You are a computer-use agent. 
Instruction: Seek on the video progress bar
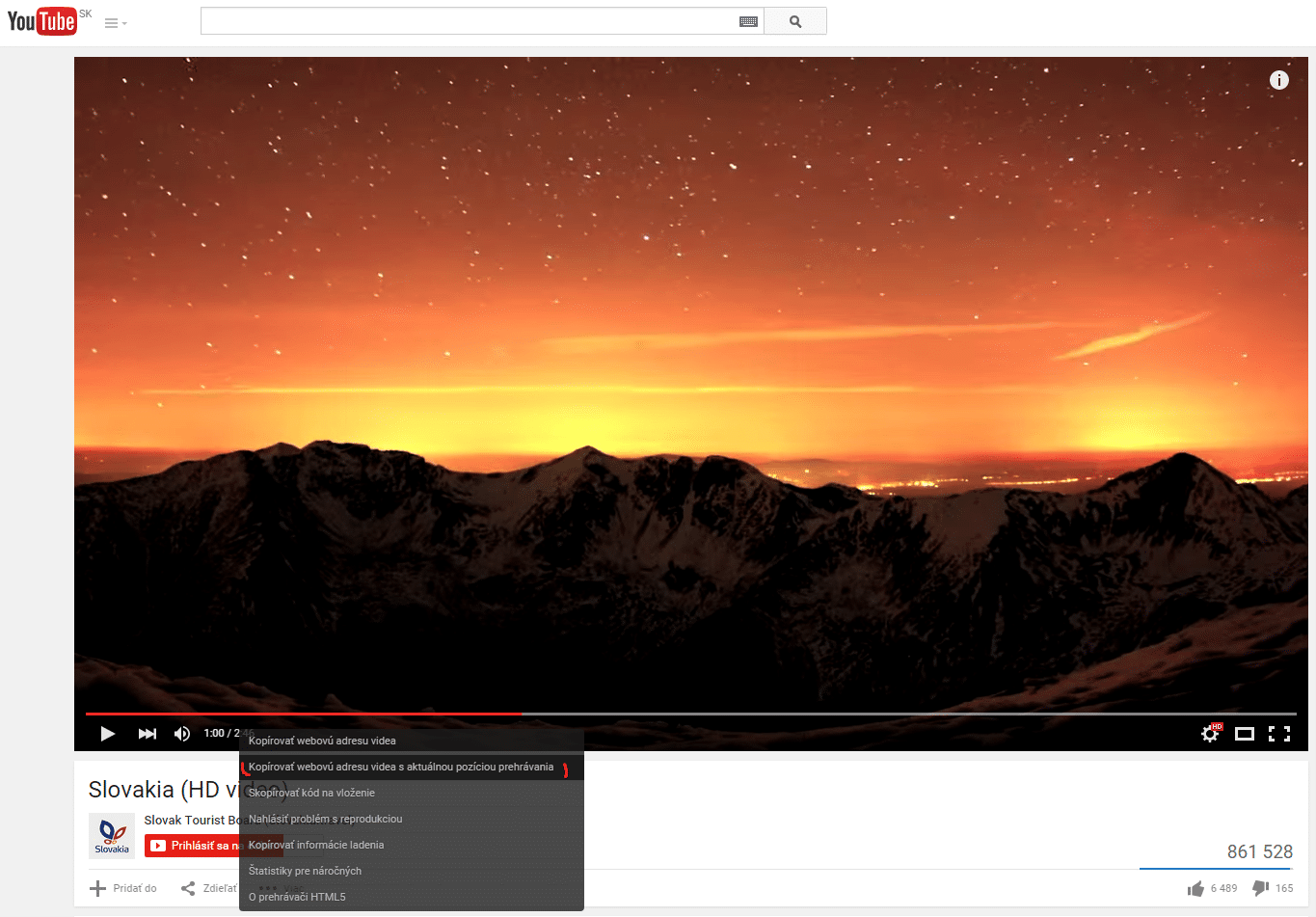tap(690, 714)
